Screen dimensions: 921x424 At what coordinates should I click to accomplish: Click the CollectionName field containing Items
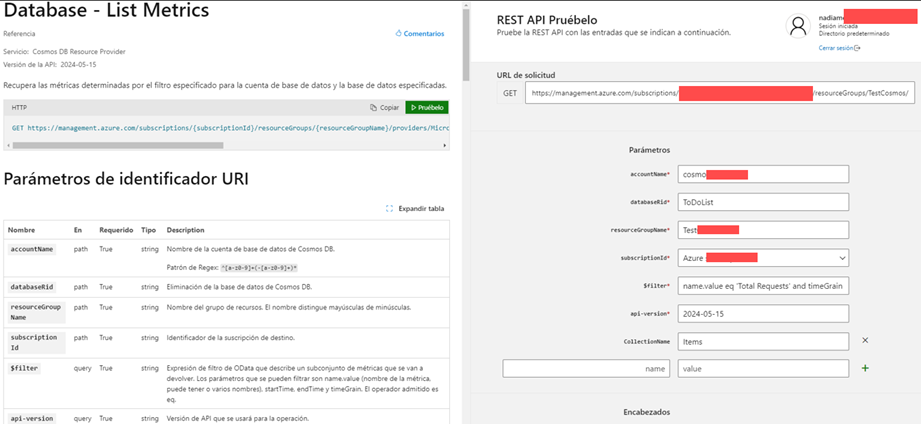763,341
